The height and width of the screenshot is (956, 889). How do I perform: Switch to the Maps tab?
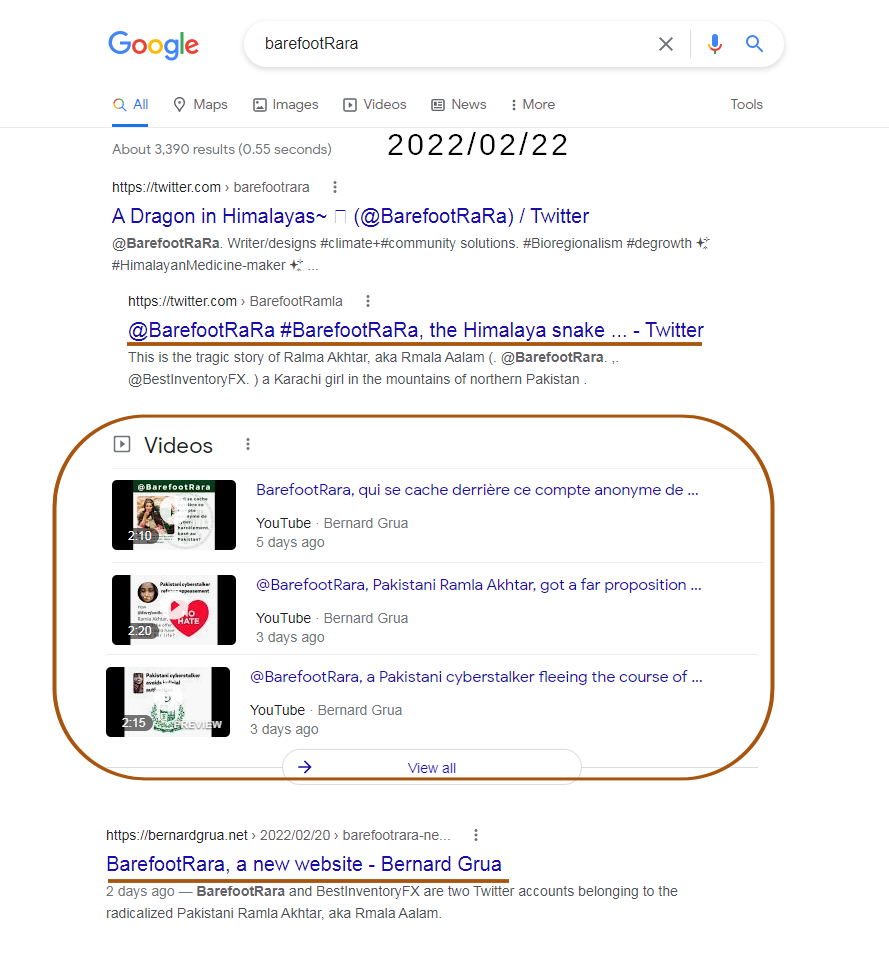[x=200, y=105]
